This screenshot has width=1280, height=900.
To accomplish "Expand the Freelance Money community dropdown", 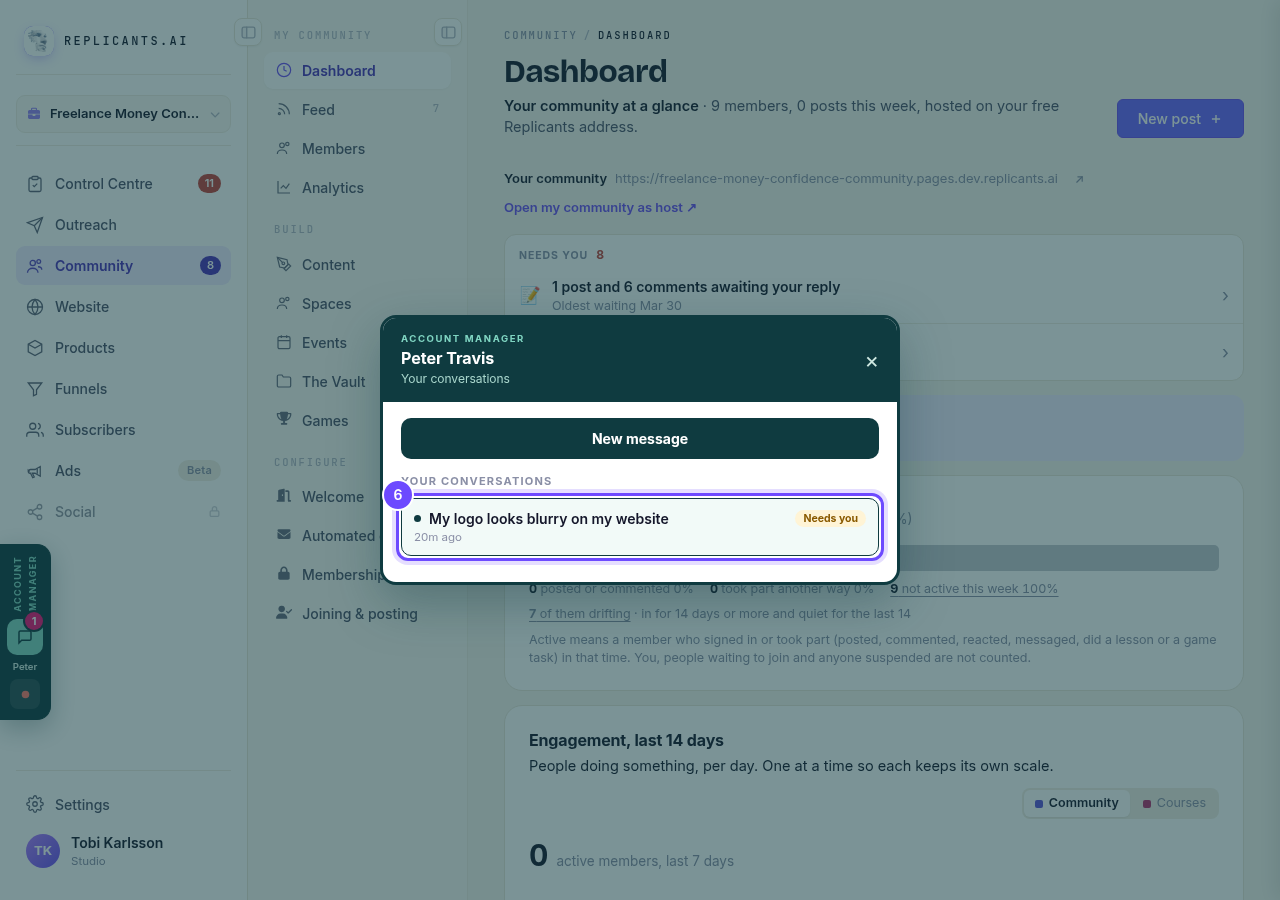I will (x=123, y=114).
